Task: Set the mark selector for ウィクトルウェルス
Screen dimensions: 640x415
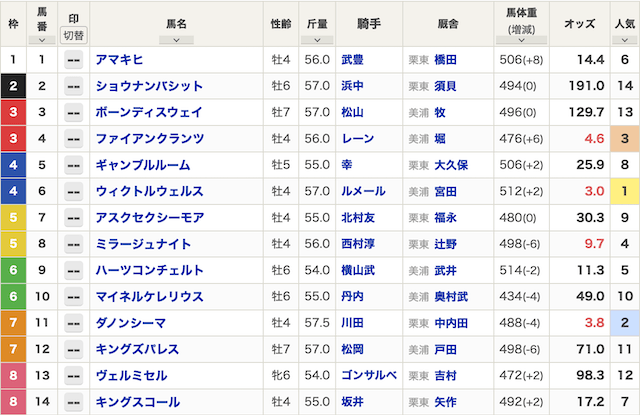Action: coord(73,191)
